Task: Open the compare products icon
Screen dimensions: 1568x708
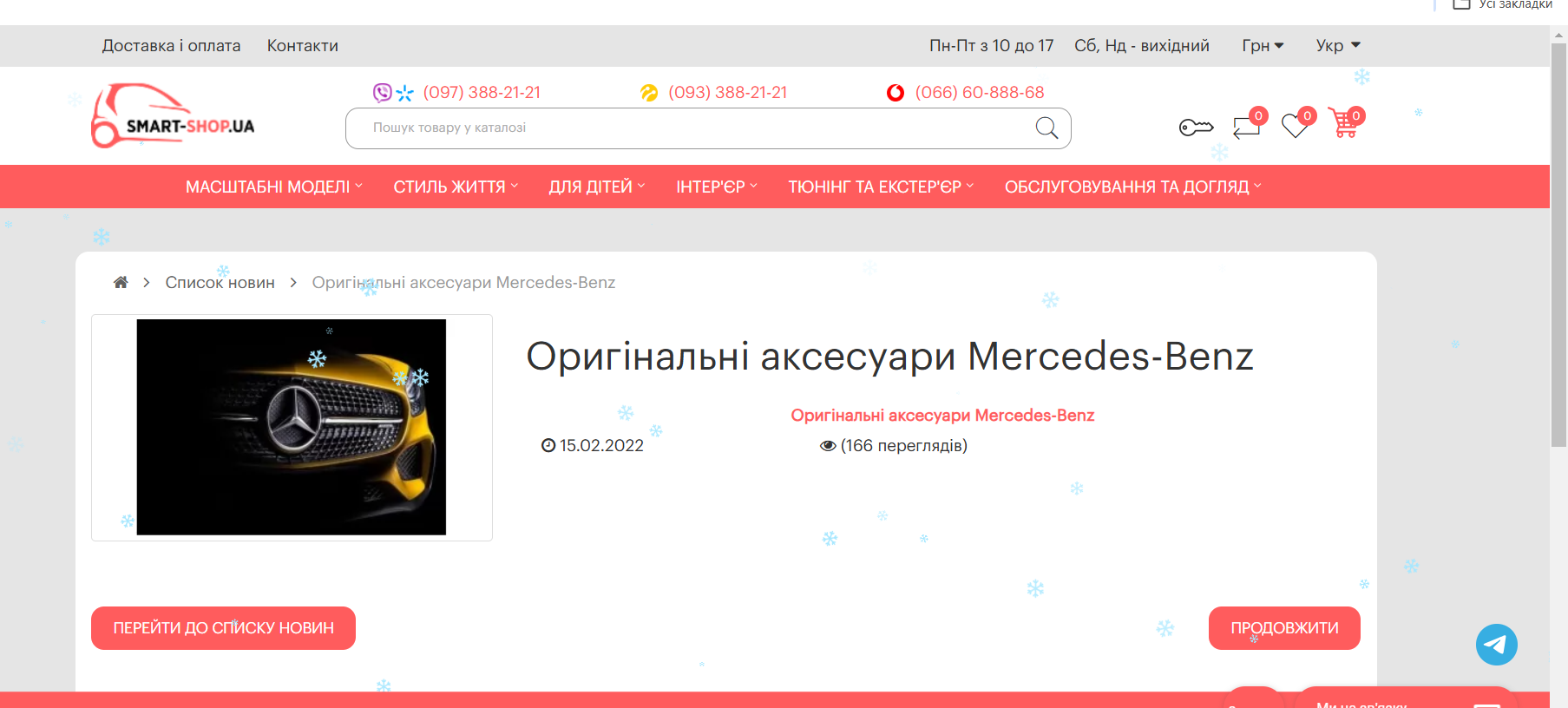Action: [x=1247, y=127]
